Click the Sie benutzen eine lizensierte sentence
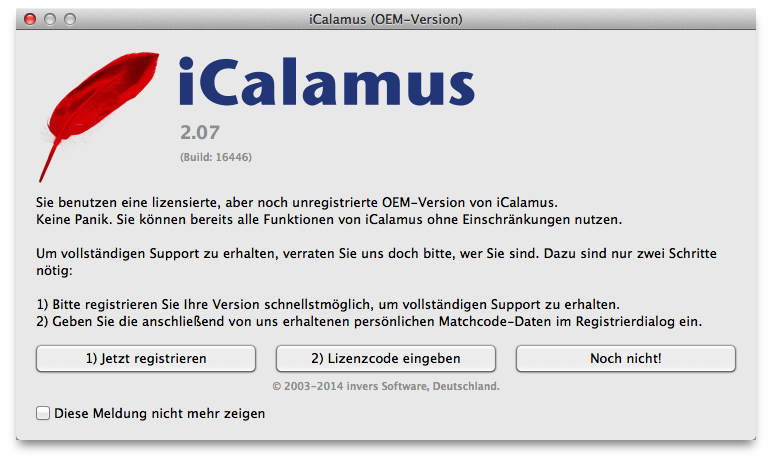This screenshot has height=464, width=772. pos(296,202)
